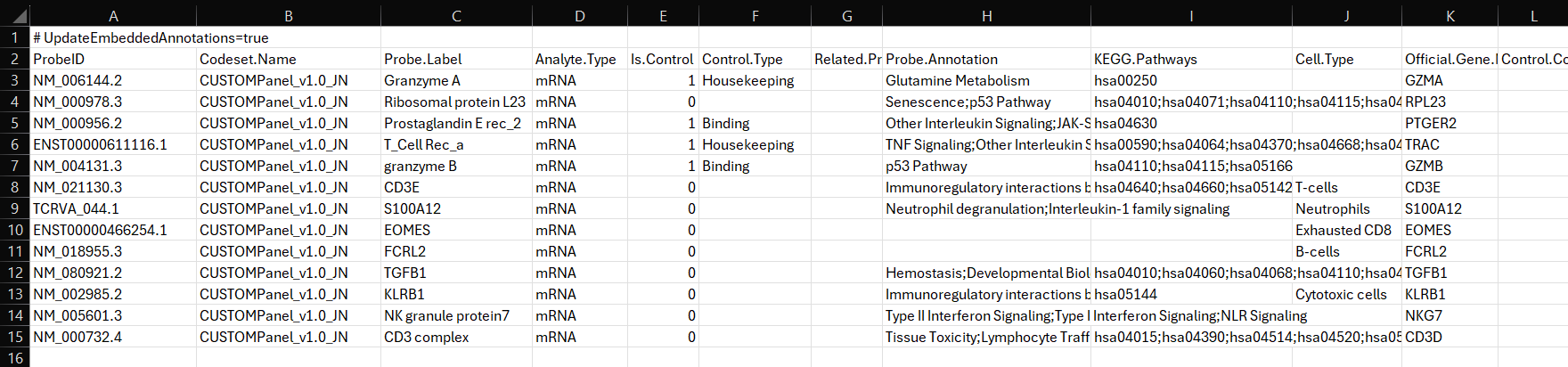
Task: Select cell containing Granzyme A
Action: [456, 80]
